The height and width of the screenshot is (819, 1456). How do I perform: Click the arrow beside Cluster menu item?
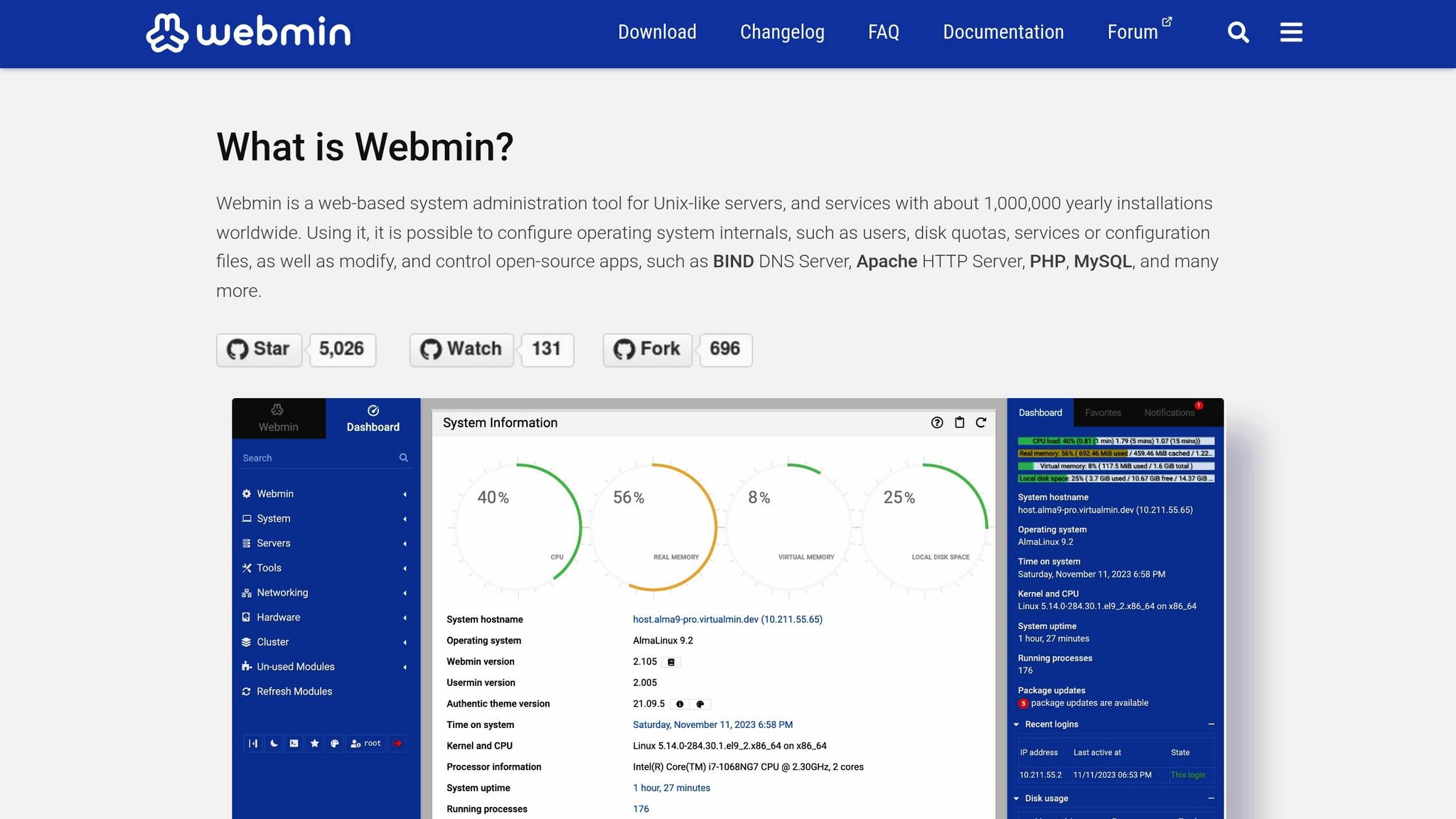point(405,643)
